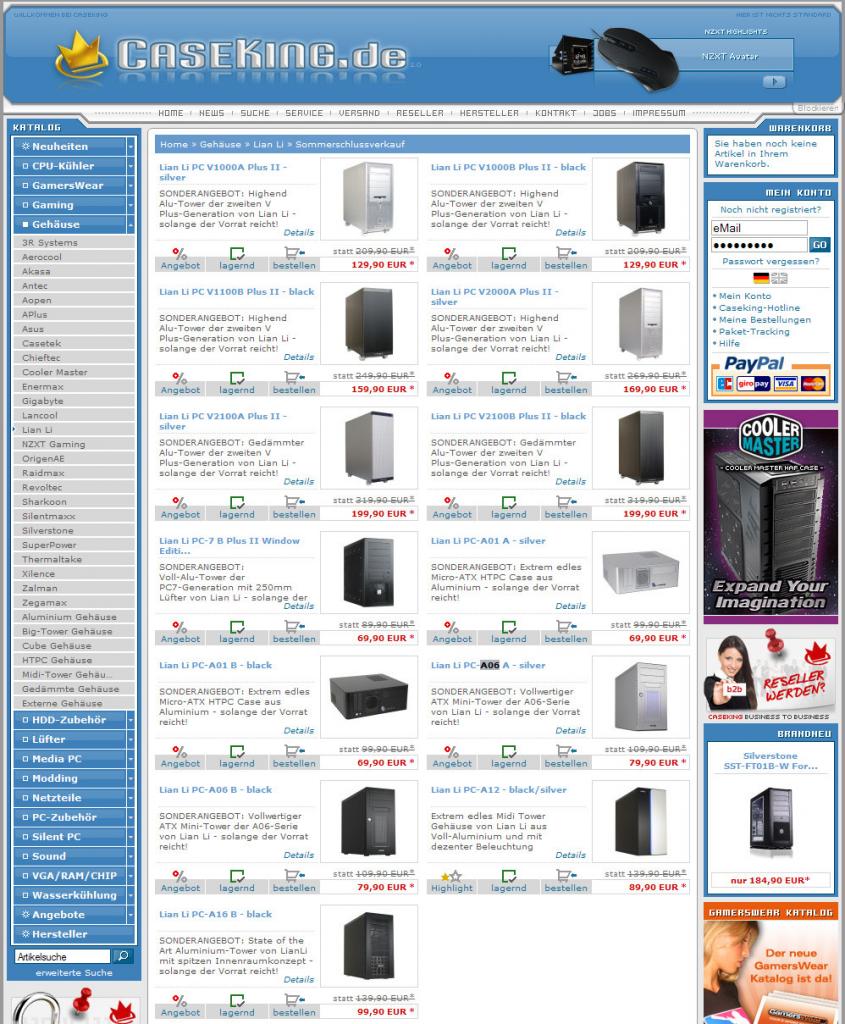Image resolution: width=845 pixels, height=1024 pixels.
Task: Open the SUCHE menu item
Action: click(255, 113)
